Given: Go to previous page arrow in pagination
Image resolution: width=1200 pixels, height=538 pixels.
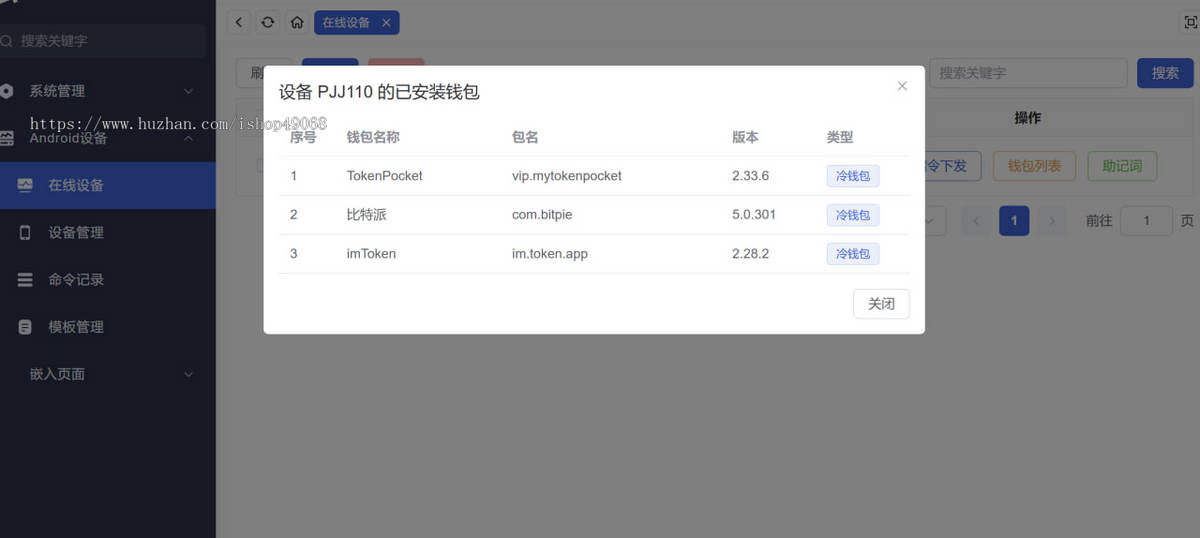Looking at the screenshot, I should click(977, 221).
